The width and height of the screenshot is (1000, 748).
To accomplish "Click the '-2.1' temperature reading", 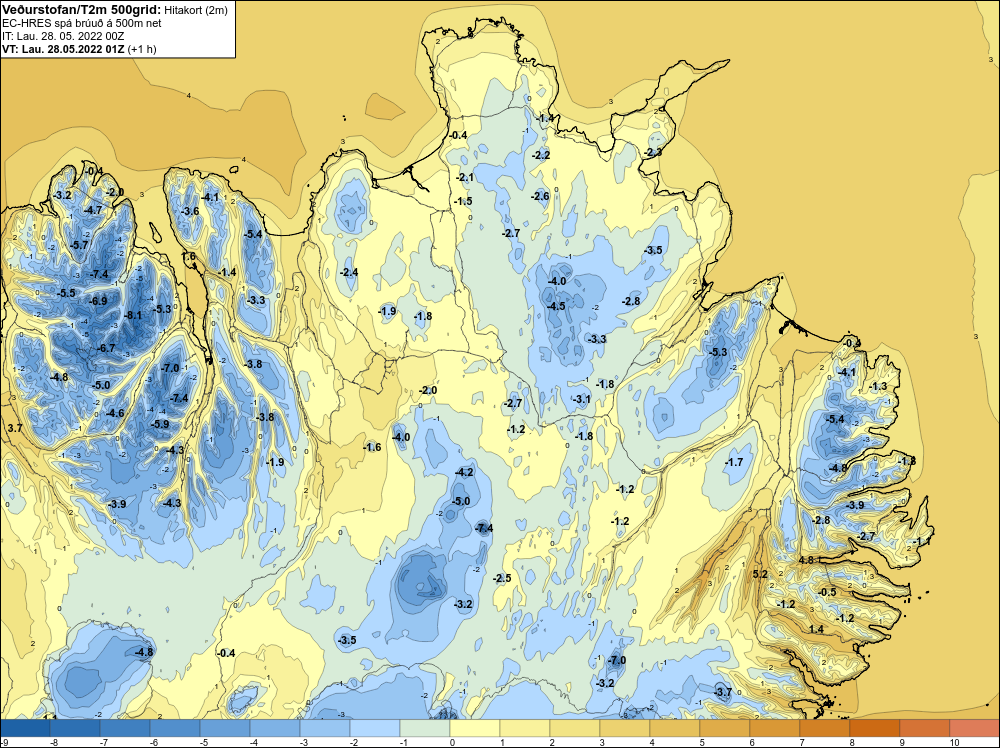I will point(465,177).
